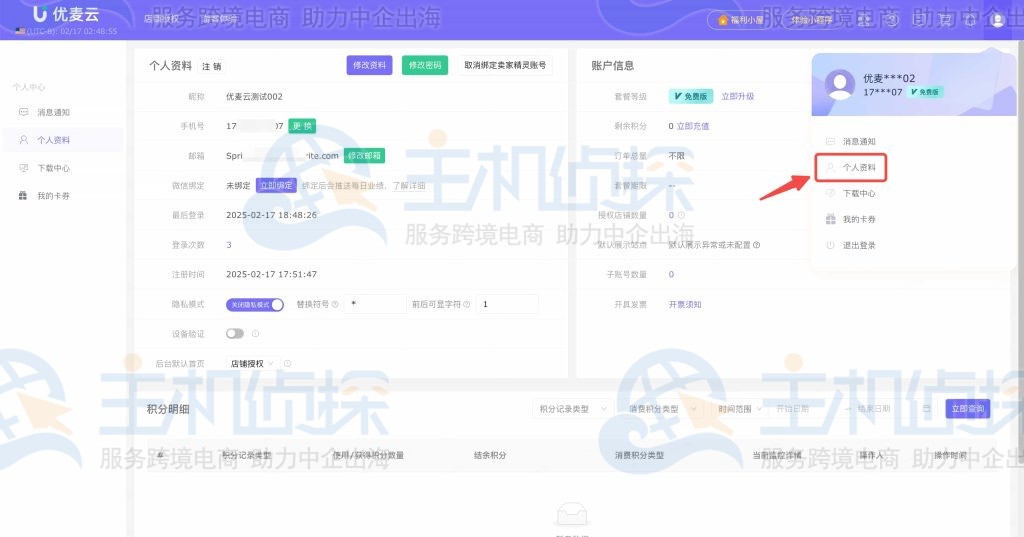This screenshot has width=1024, height=537.
Task: Click the info icon beside 店铺授权 dropdown
Action: click(287, 363)
